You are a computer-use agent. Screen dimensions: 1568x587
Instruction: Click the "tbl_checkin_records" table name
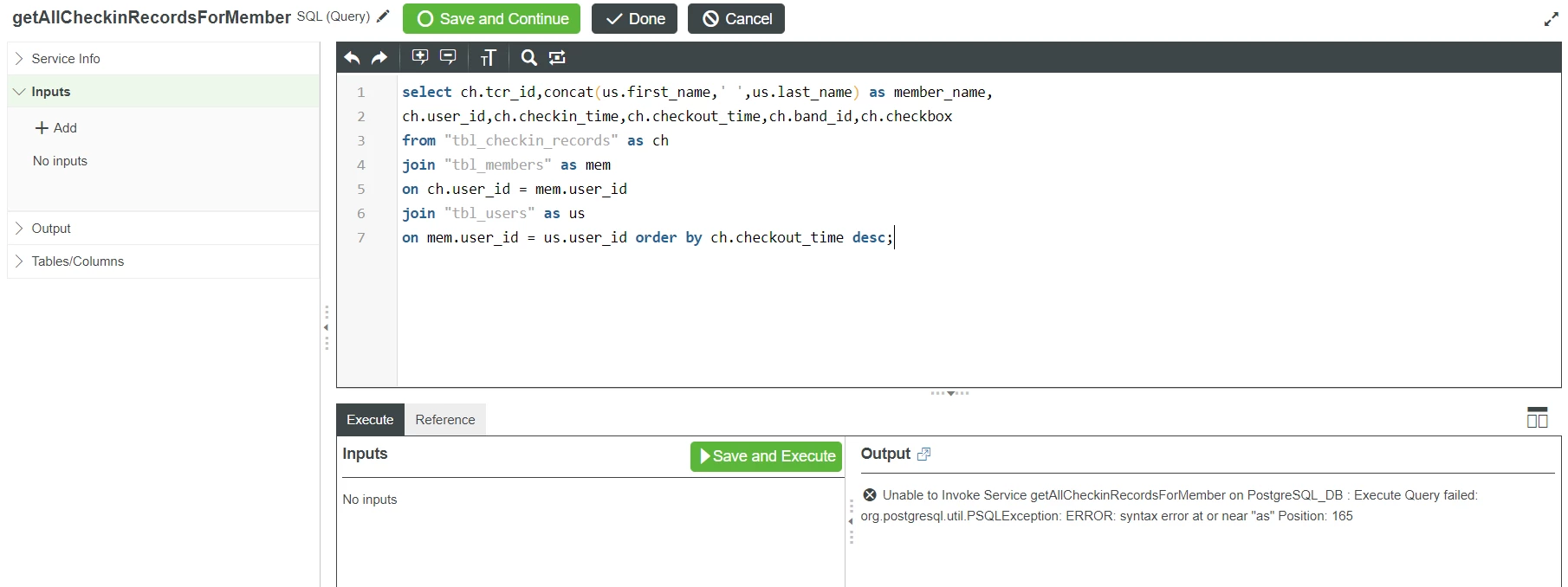(x=531, y=140)
